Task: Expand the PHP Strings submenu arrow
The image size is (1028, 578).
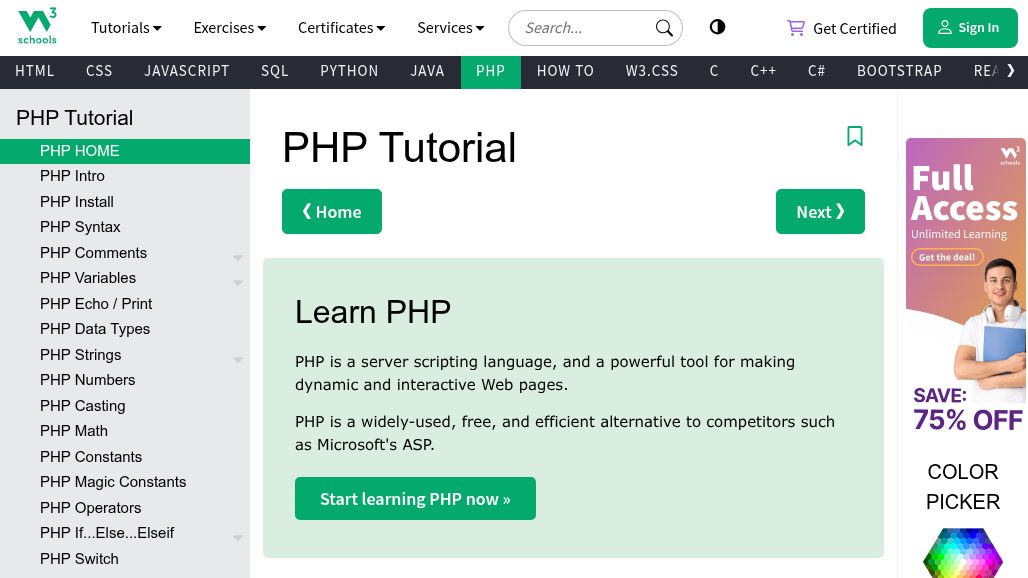Action: [x=238, y=360]
